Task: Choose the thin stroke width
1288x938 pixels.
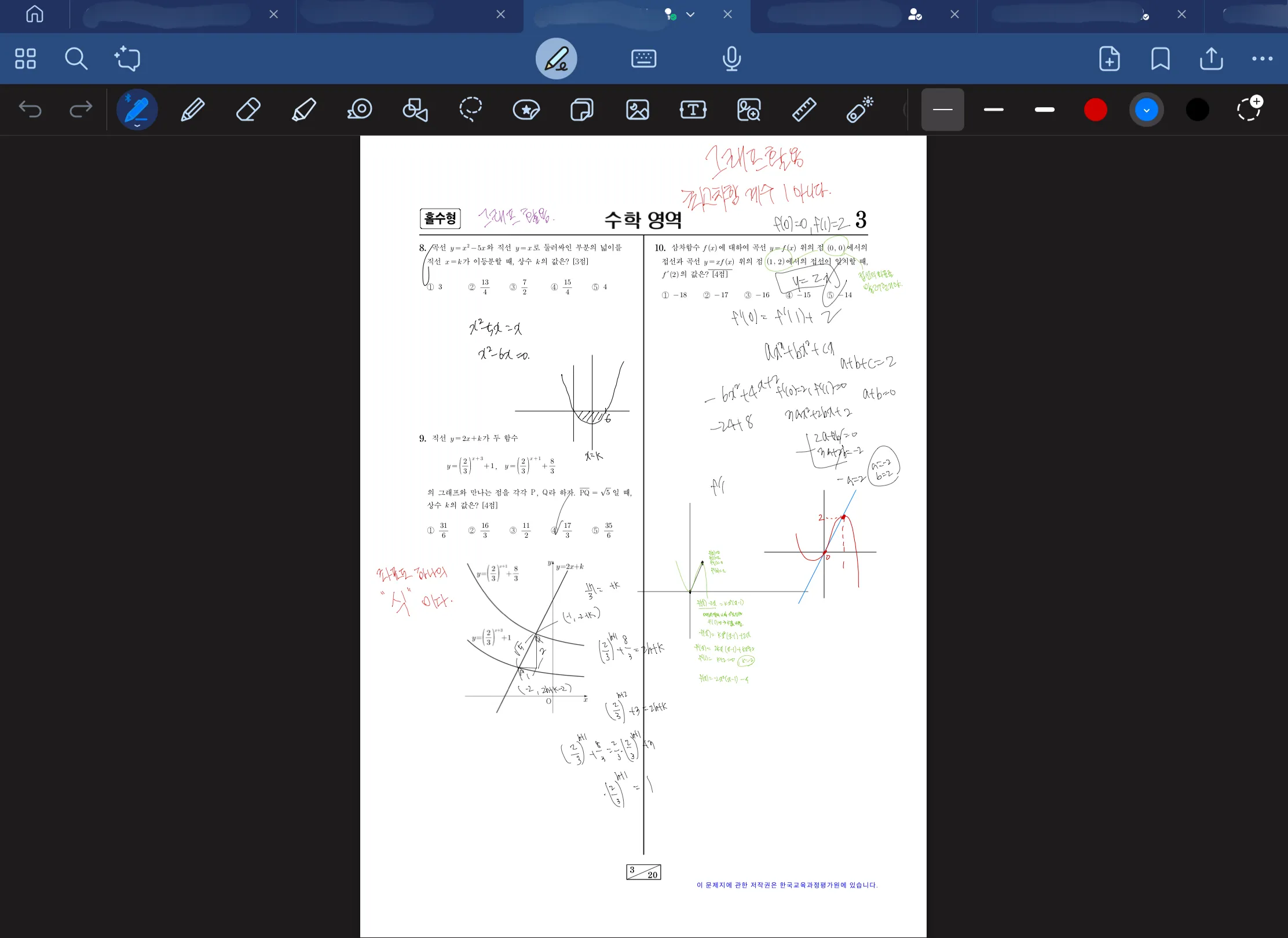Action: pyautogui.click(x=943, y=110)
